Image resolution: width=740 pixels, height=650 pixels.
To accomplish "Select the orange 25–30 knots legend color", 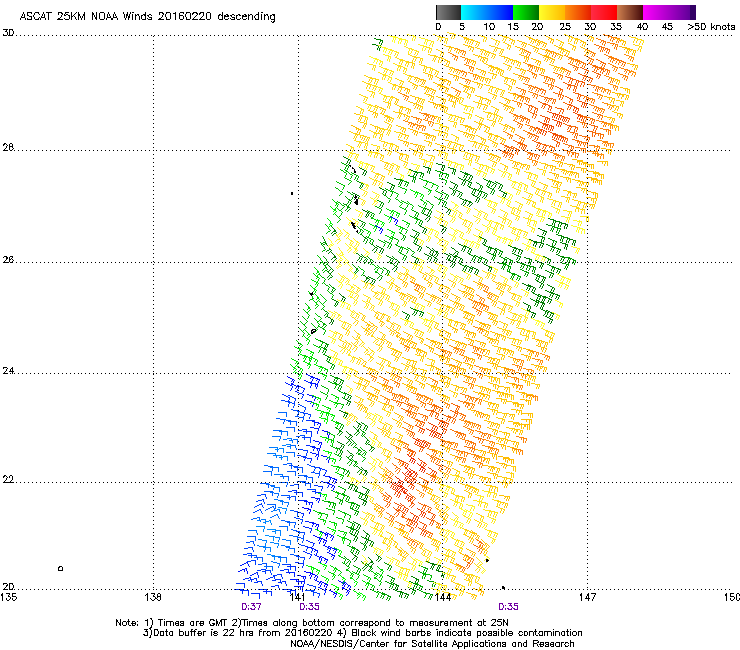I will point(578,12).
